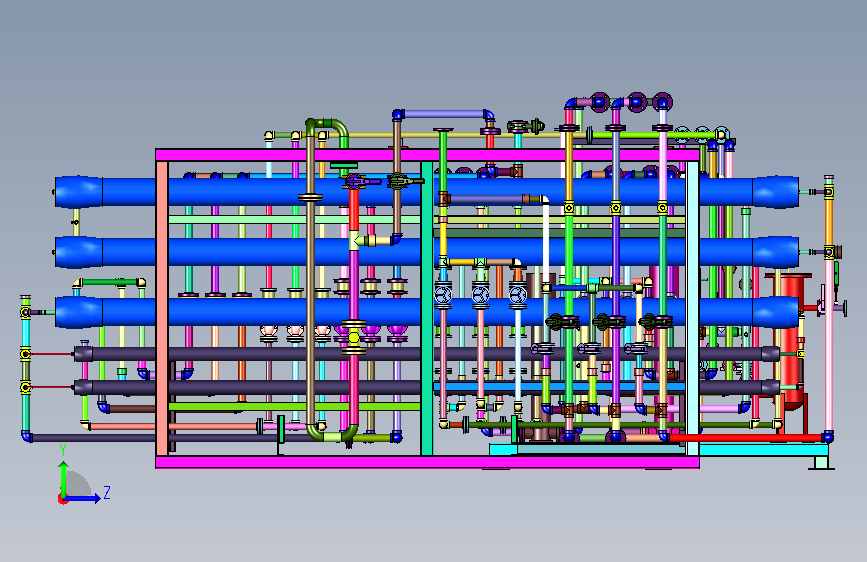
Task: Click the Y axis label on the triad
Action: point(63,450)
